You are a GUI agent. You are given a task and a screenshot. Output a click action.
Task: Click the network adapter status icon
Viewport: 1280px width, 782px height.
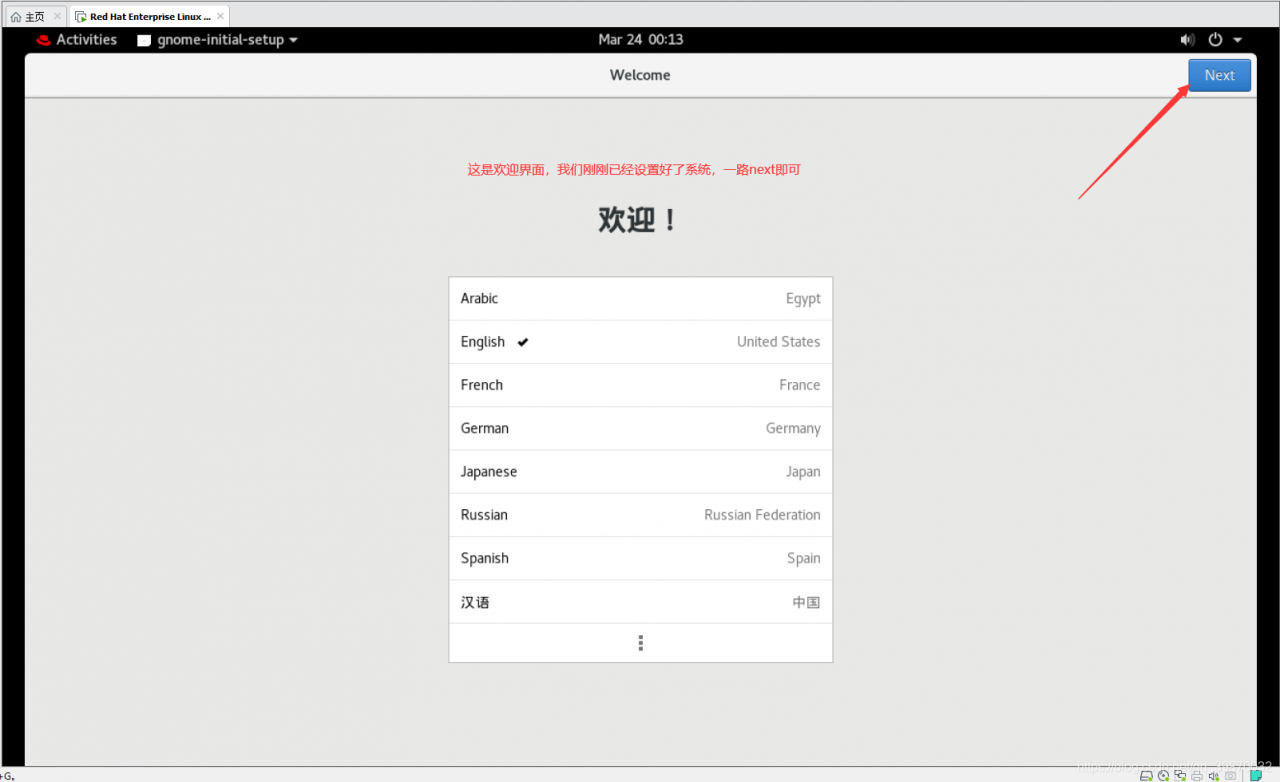(1180, 775)
